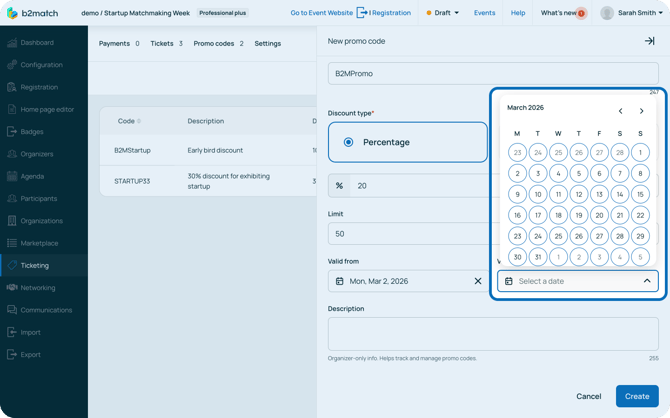Clear the Valid from date
This screenshot has width=670, height=418.
click(477, 281)
